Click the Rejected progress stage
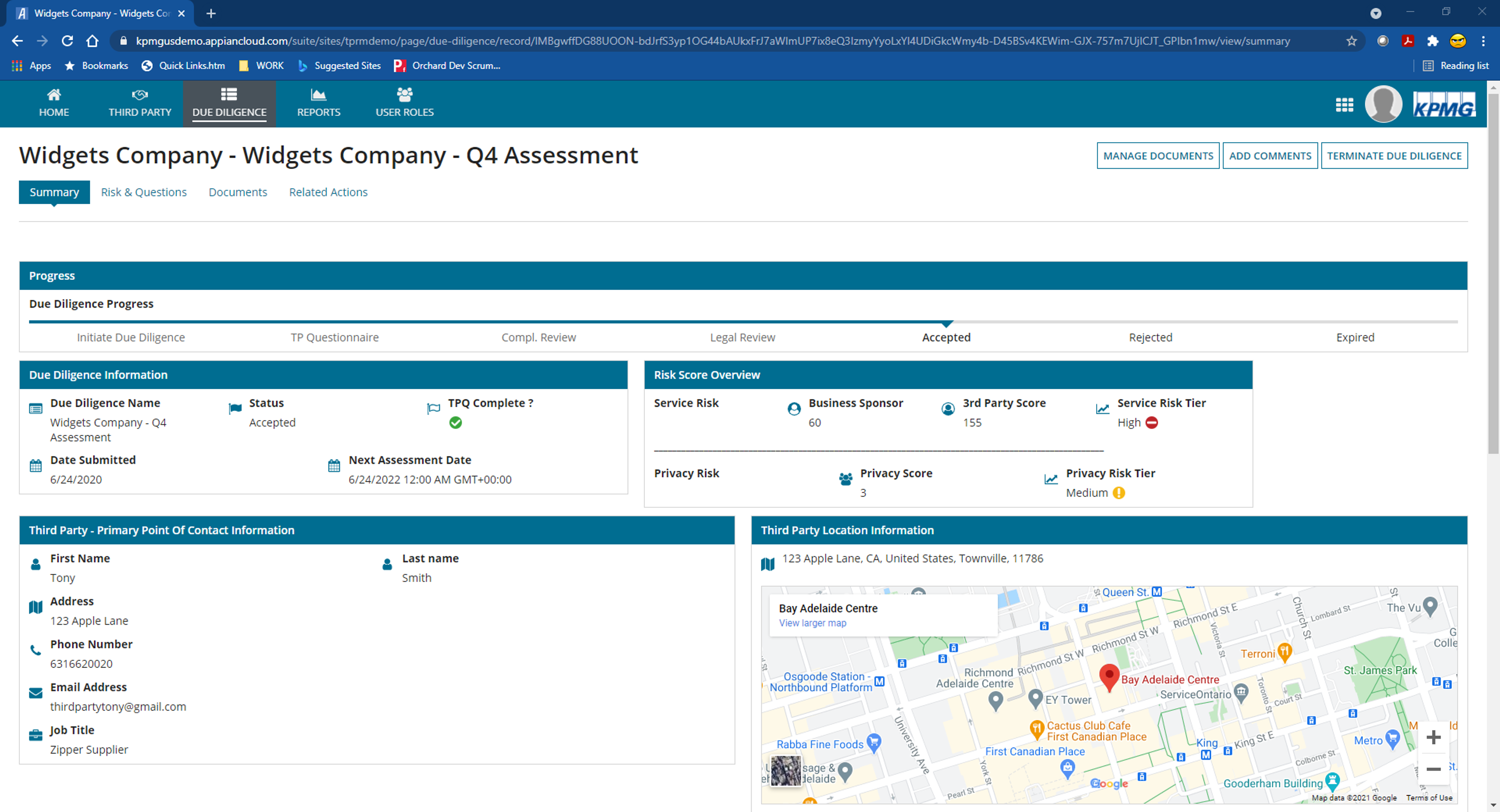Viewport: 1500px width, 812px height. pos(1151,338)
